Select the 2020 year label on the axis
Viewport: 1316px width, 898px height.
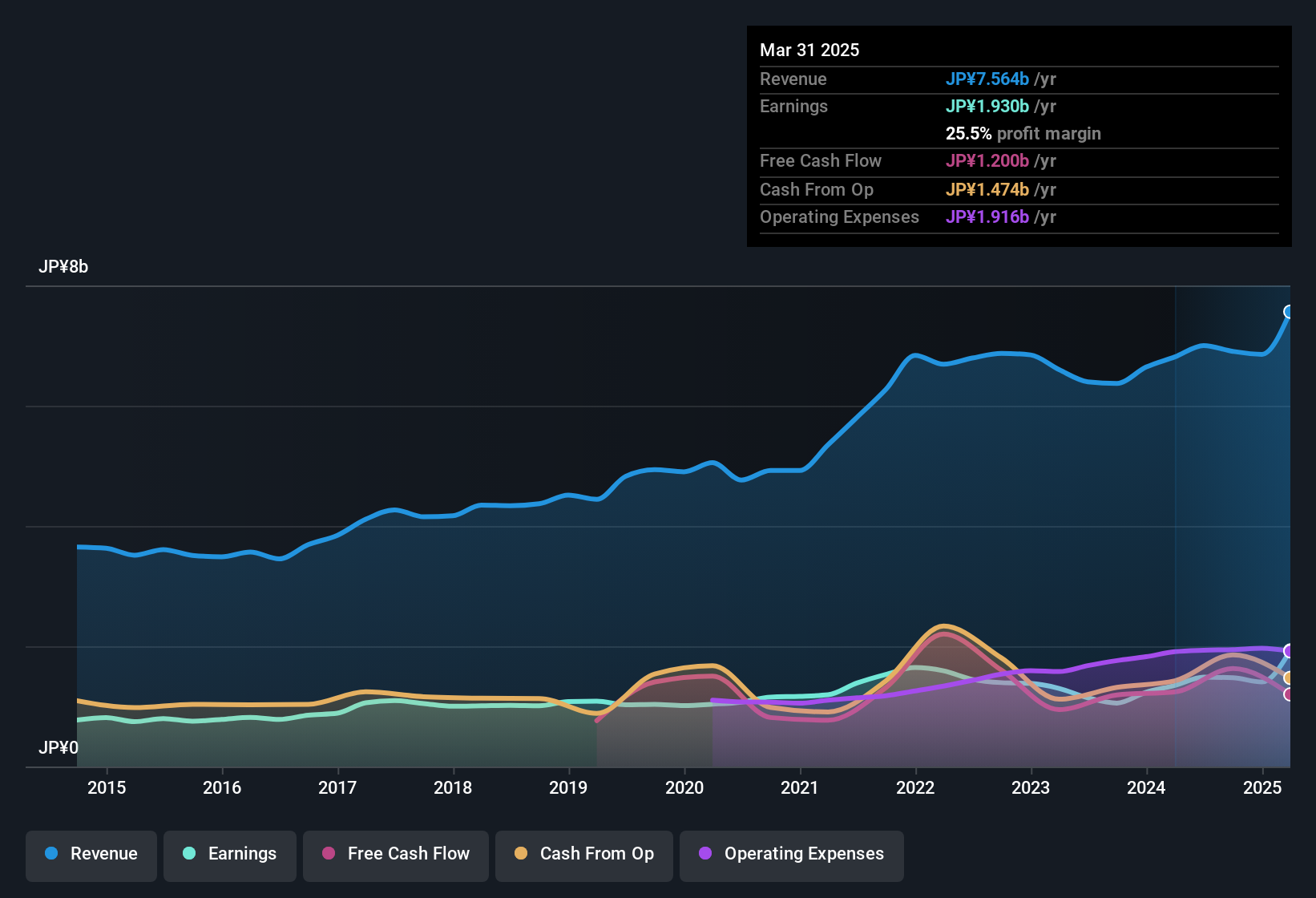click(x=684, y=787)
